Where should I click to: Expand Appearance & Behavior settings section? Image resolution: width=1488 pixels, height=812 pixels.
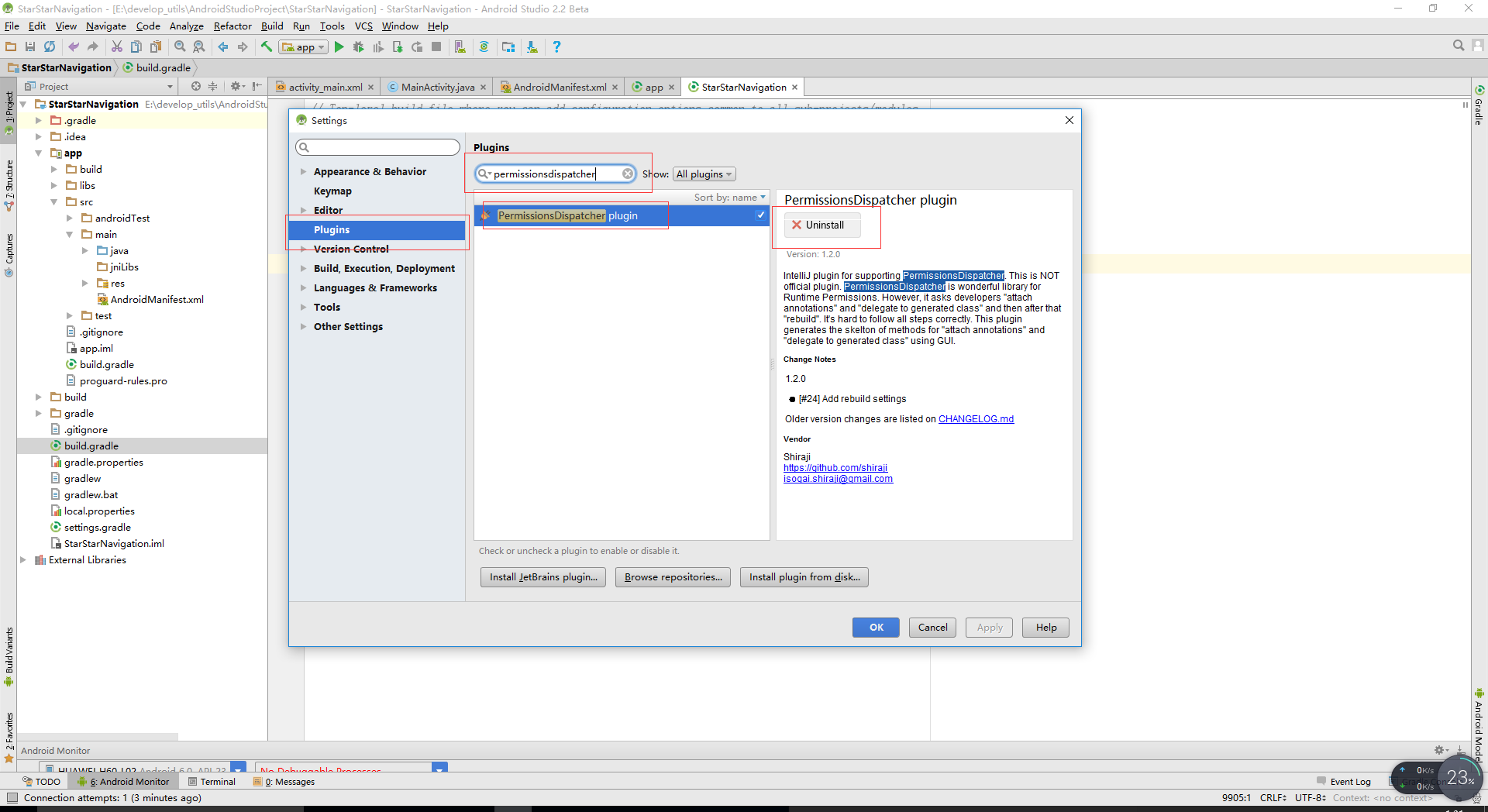[304, 172]
